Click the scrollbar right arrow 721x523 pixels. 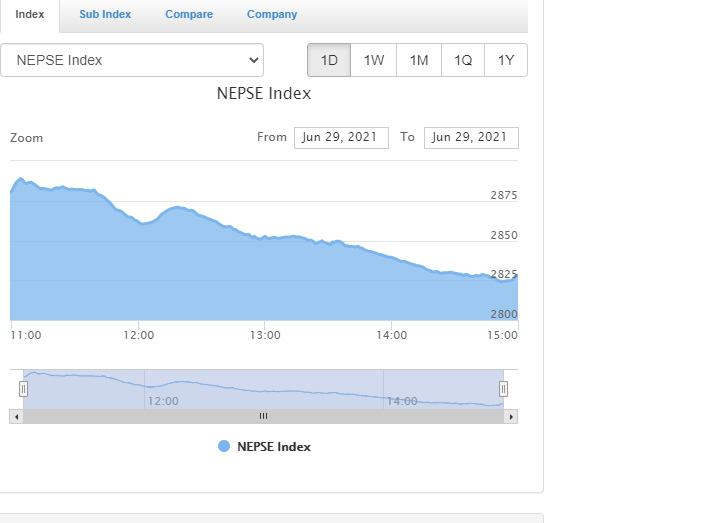click(511, 416)
